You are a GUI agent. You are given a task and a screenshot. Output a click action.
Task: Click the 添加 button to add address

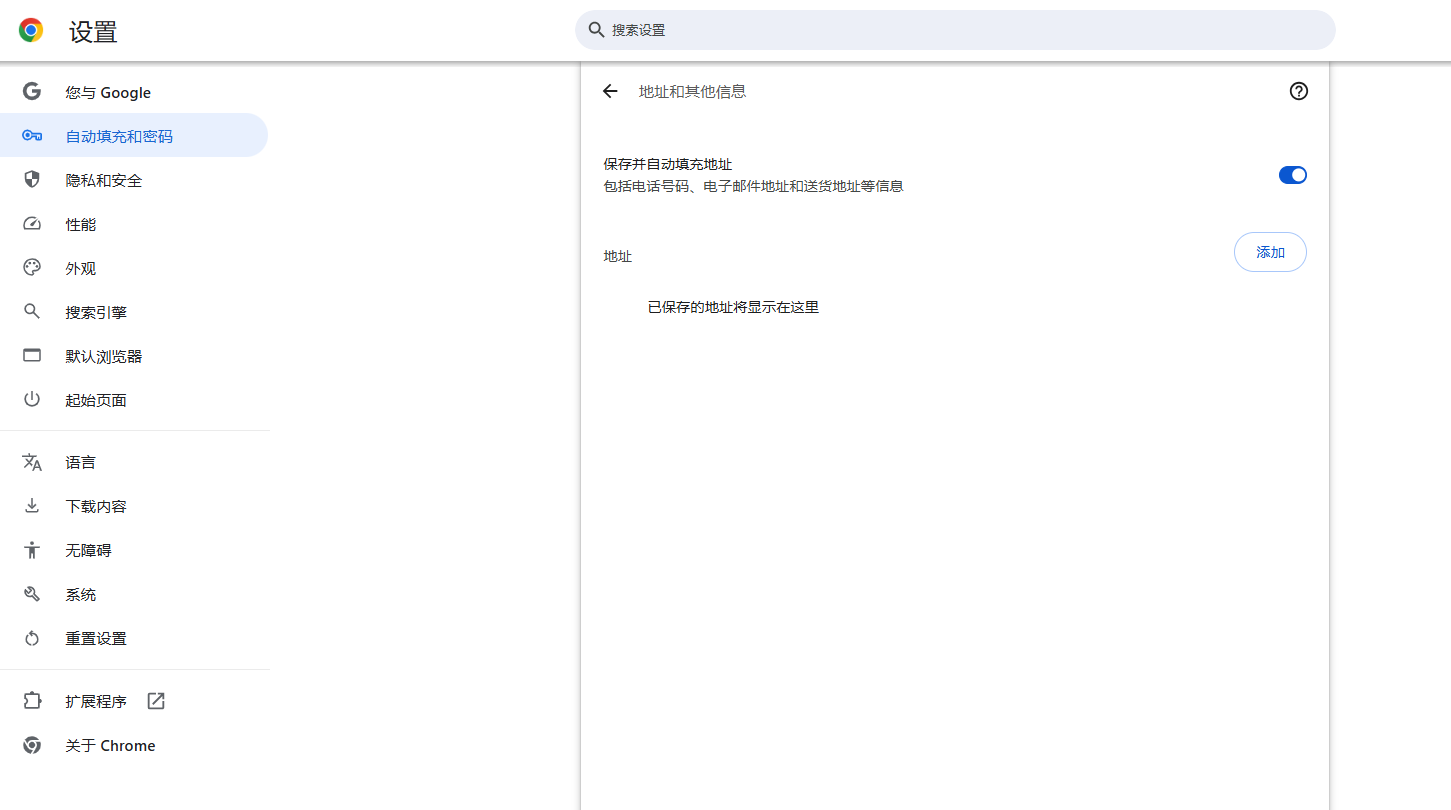click(x=1270, y=252)
